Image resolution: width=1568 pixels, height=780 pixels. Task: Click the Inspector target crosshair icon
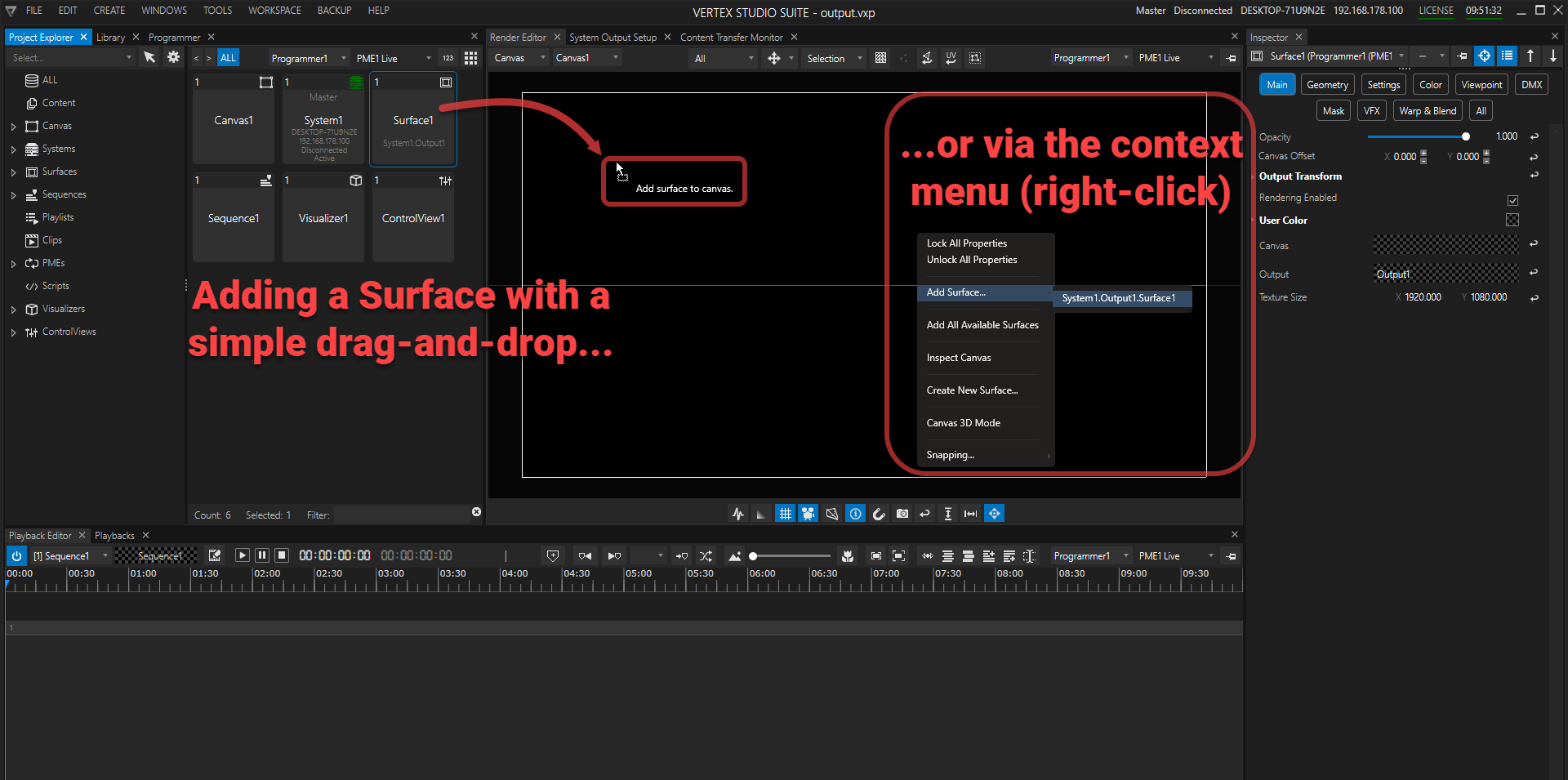pyautogui.click(x=1485, y=56)
